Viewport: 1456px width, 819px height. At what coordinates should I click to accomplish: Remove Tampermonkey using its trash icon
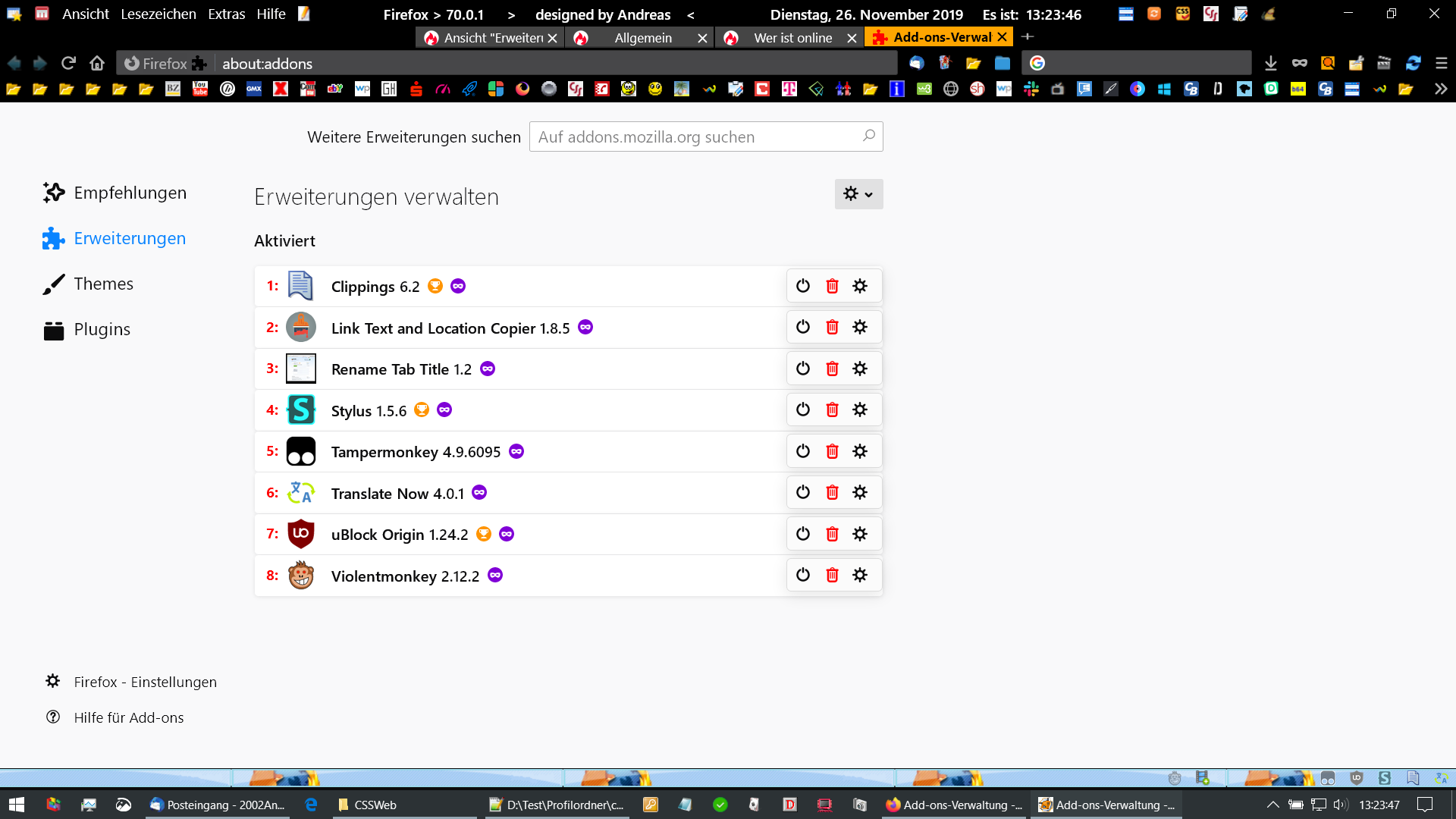coord(832,451)
